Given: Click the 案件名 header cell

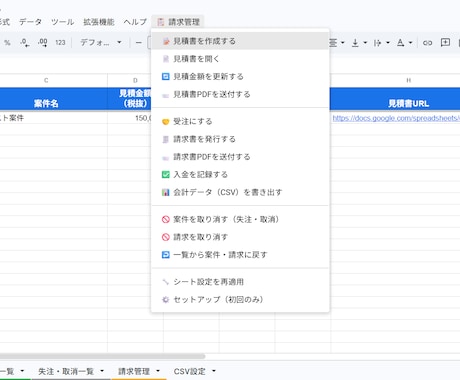Looking at the screenshot, I should (54, 99).
